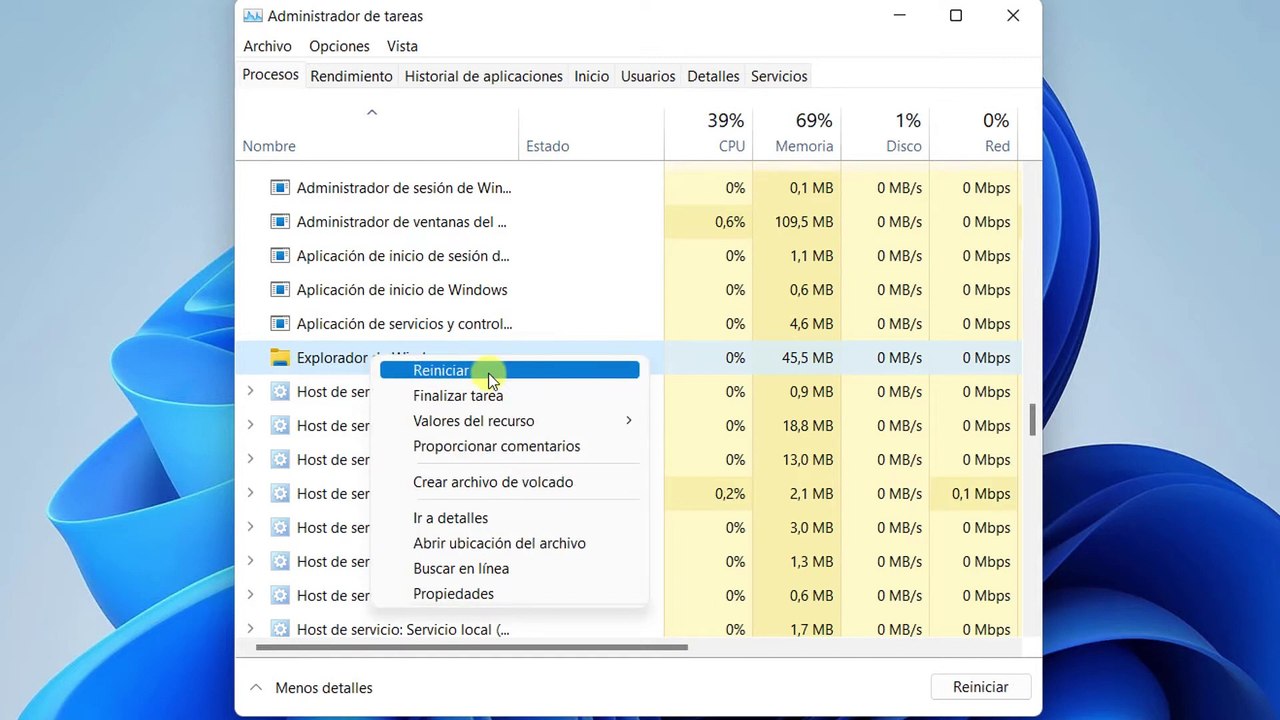Expand Host de servicio row with 3,0 MB
This screenshot has height=720, width=1280.
pyautogui.click(x=251, y=527)
